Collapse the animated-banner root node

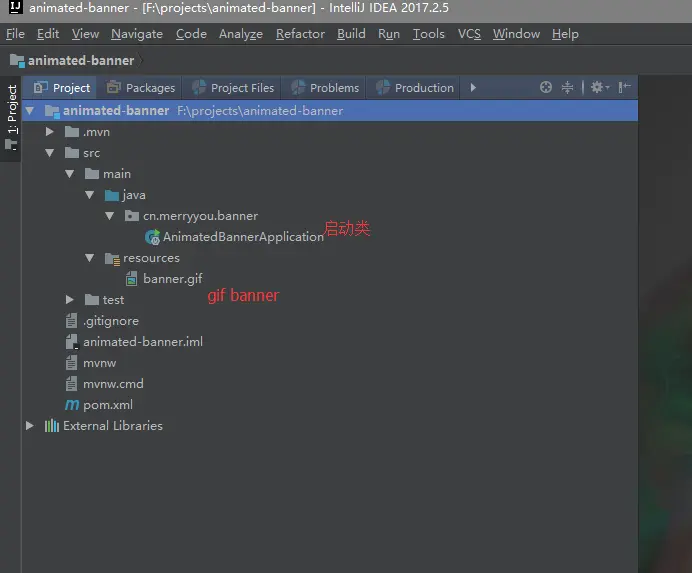[30, 110]
